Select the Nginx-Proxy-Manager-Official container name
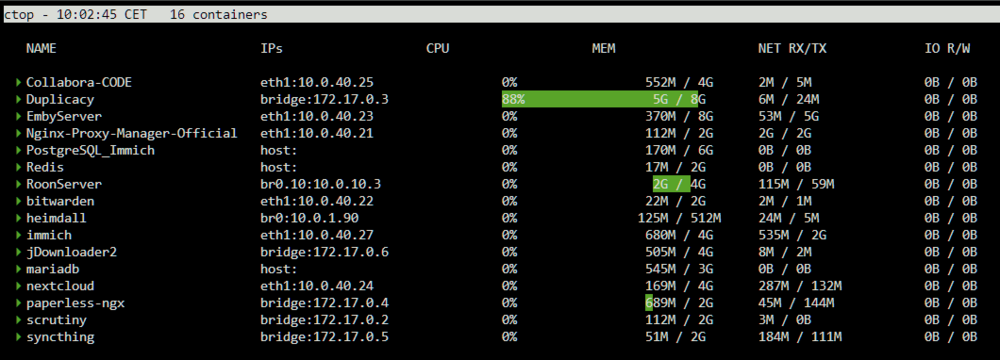This screenshot has width=1000, height=360. pyautogui.click(x=131, y=133)
